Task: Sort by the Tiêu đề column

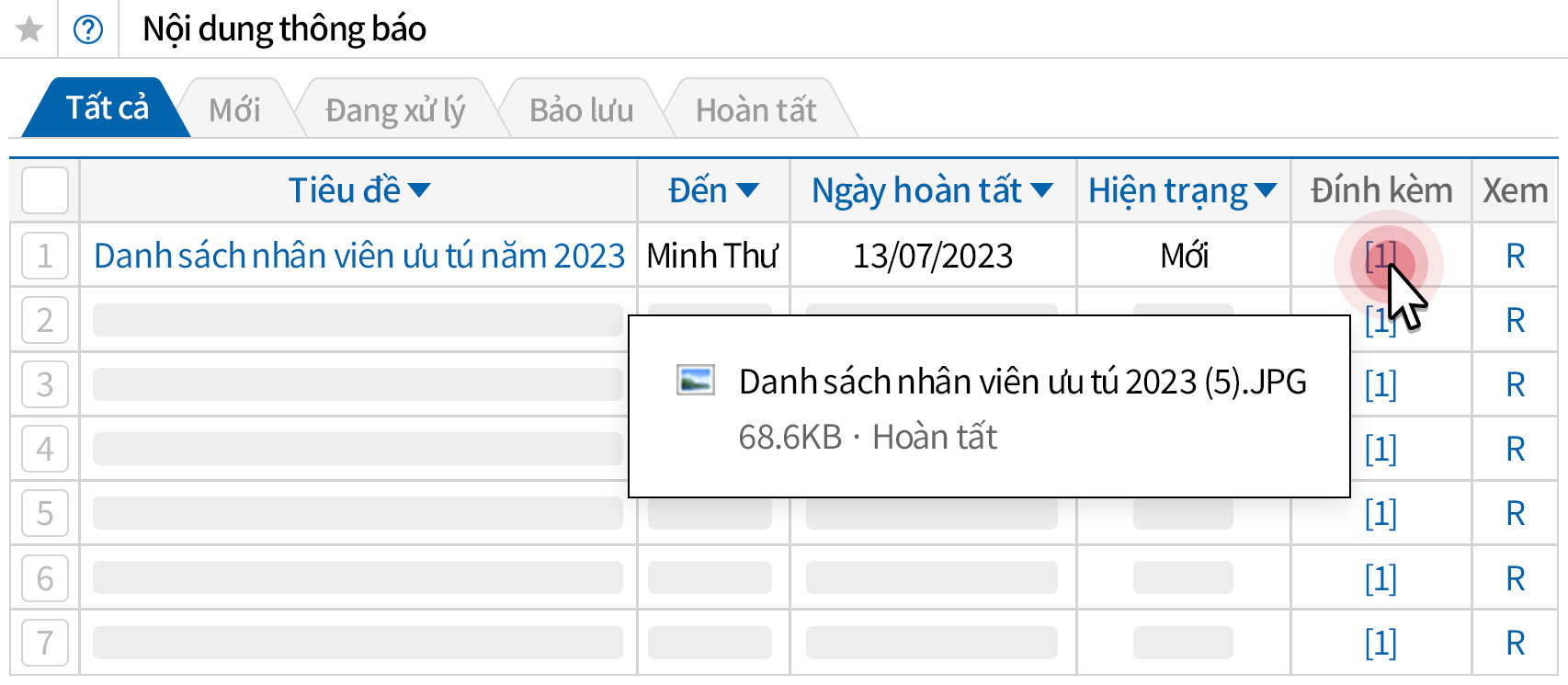Action: (x=358, y=190)
